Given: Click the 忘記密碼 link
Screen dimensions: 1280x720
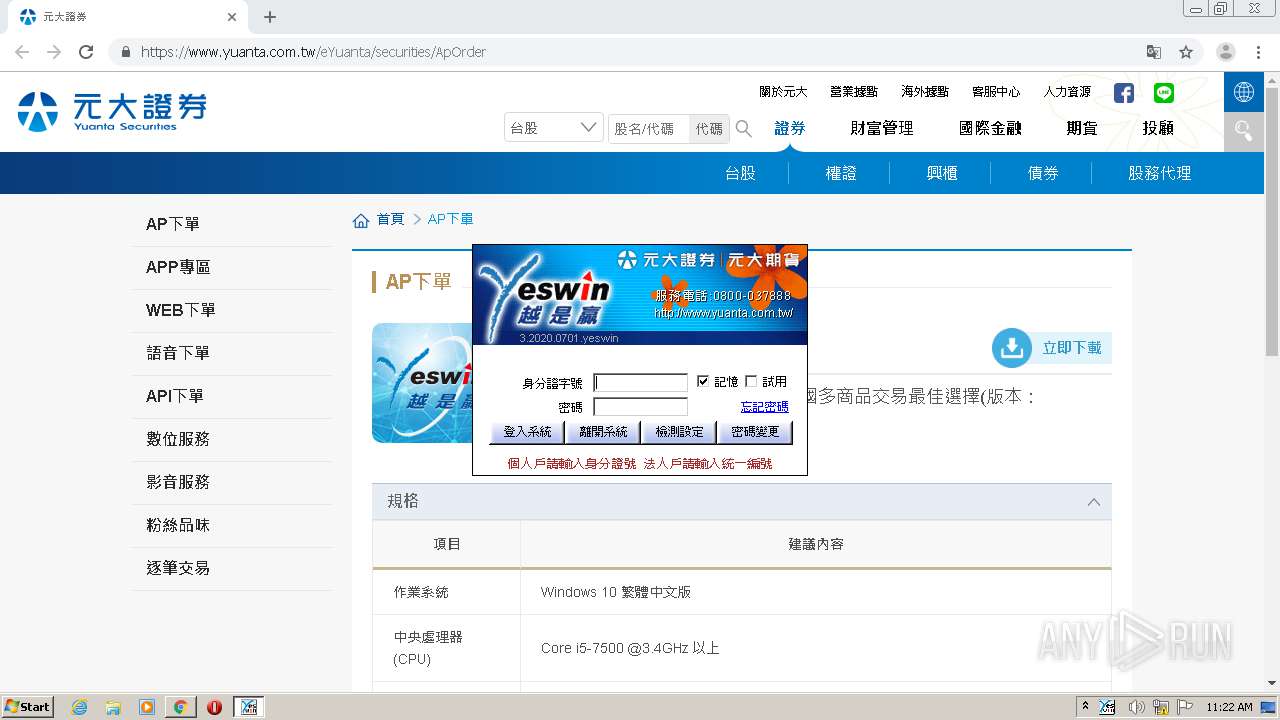Looking at the screenshot, I should [x=764, y=407].
